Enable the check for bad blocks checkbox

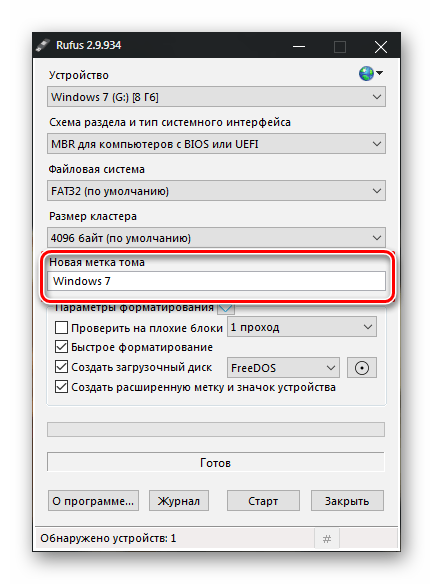(61, 328)
